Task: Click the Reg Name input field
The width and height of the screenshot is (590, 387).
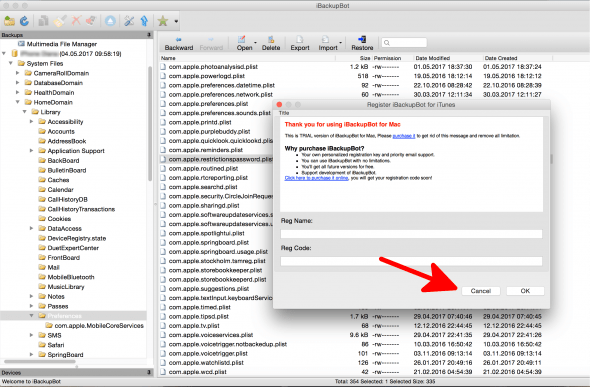Action: tap(411, 234)
